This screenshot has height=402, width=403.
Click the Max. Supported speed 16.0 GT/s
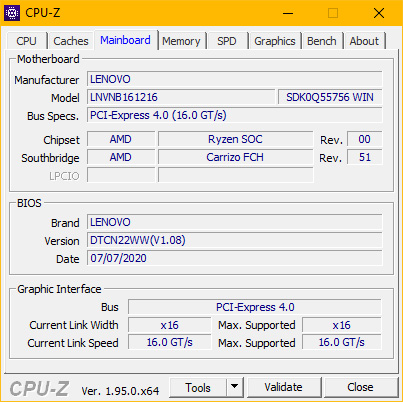coord(342,342)
